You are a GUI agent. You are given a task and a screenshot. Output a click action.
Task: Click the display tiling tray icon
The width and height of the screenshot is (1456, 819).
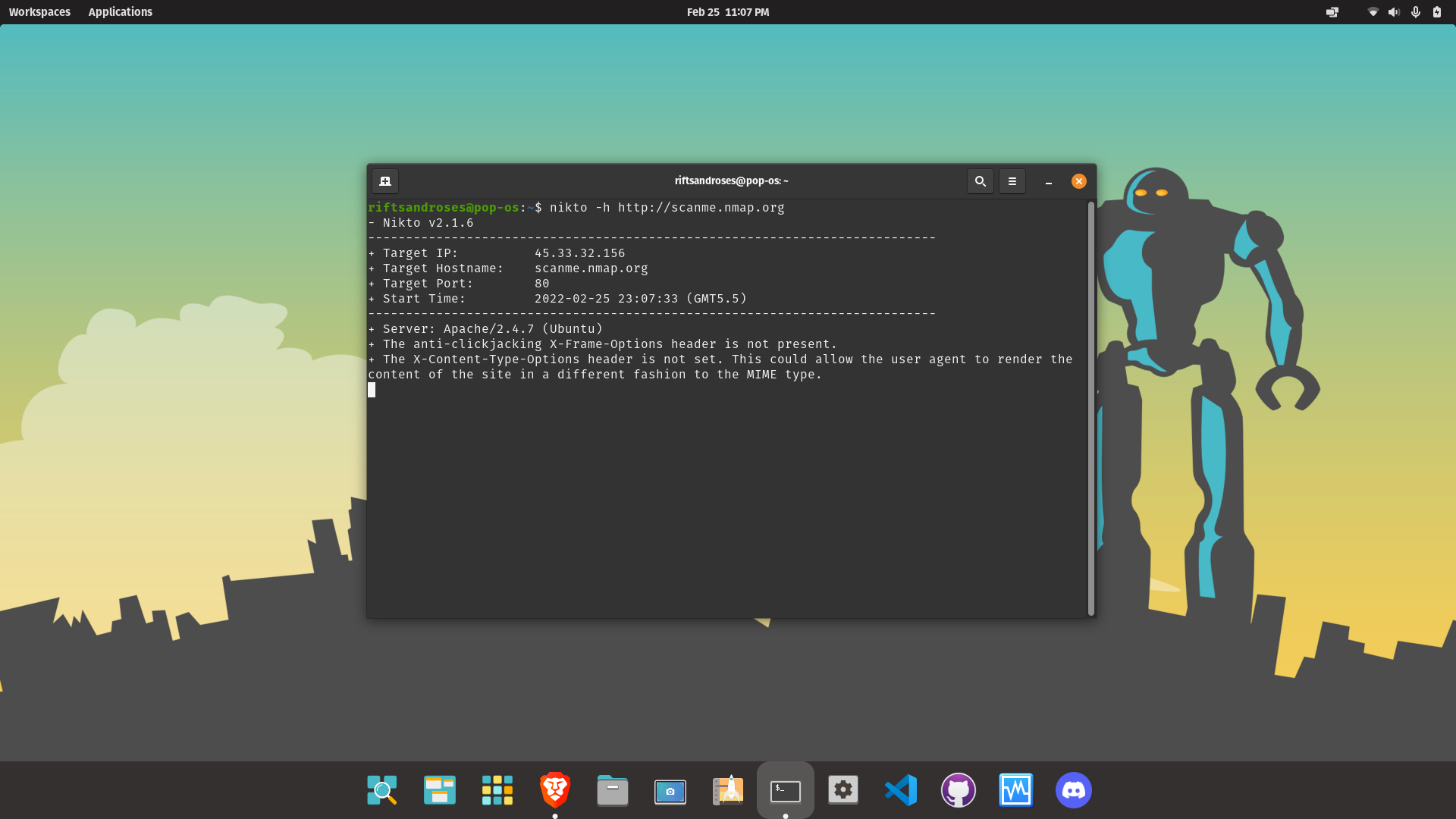click(1332, 12)
